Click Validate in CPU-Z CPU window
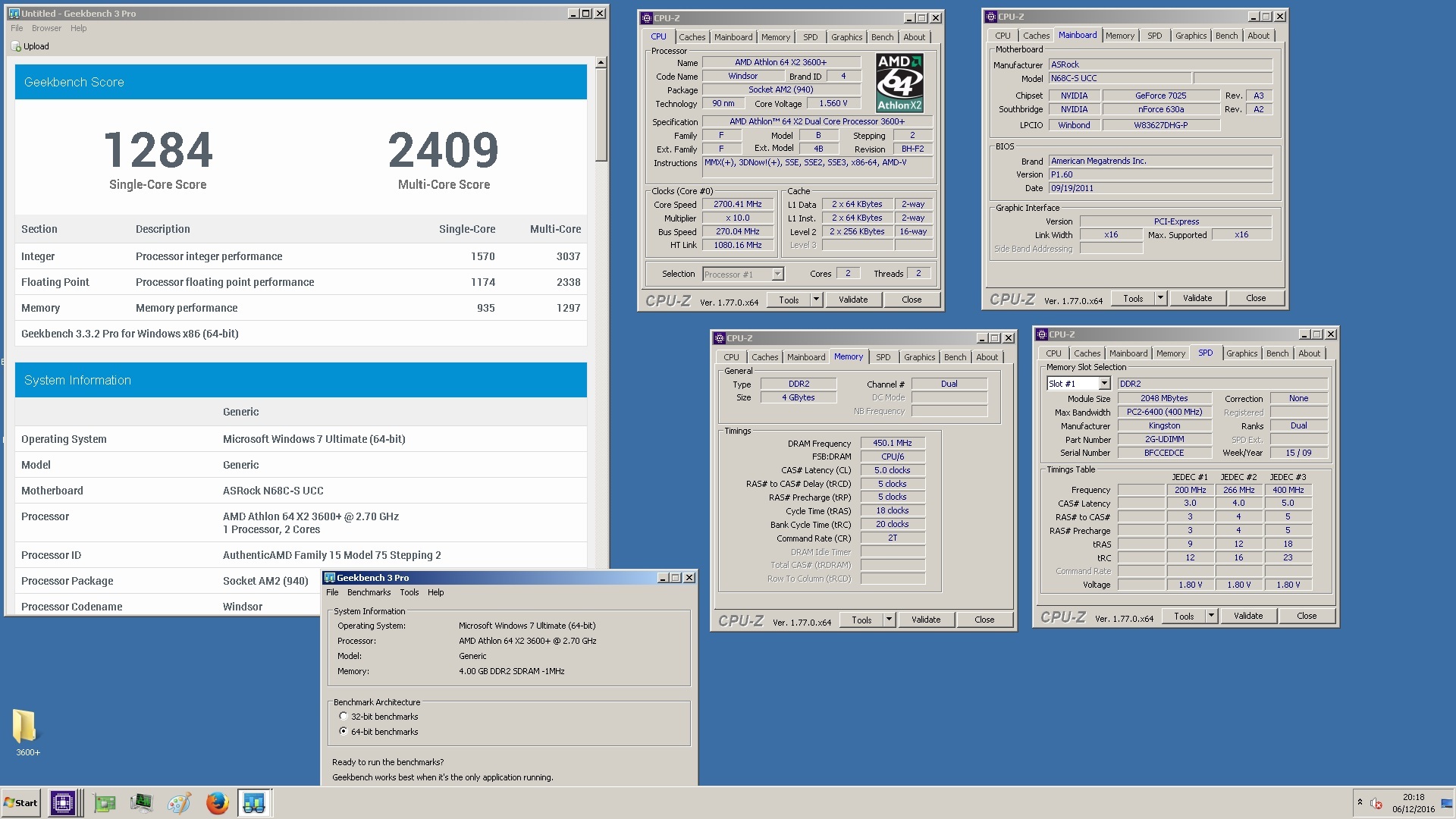1456x819 pixels. tap(853, 300)
